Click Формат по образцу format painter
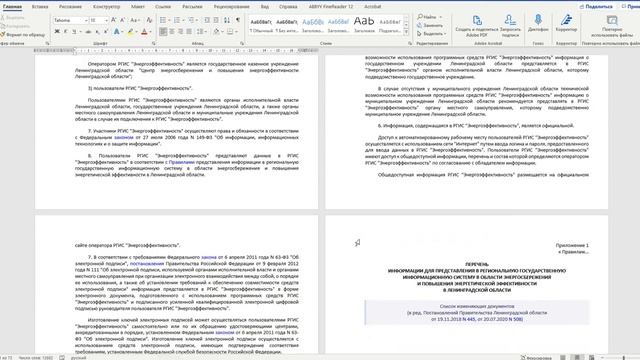Image resolution: width=640 pixels, height=360 pixels. (x=22, y=35)
